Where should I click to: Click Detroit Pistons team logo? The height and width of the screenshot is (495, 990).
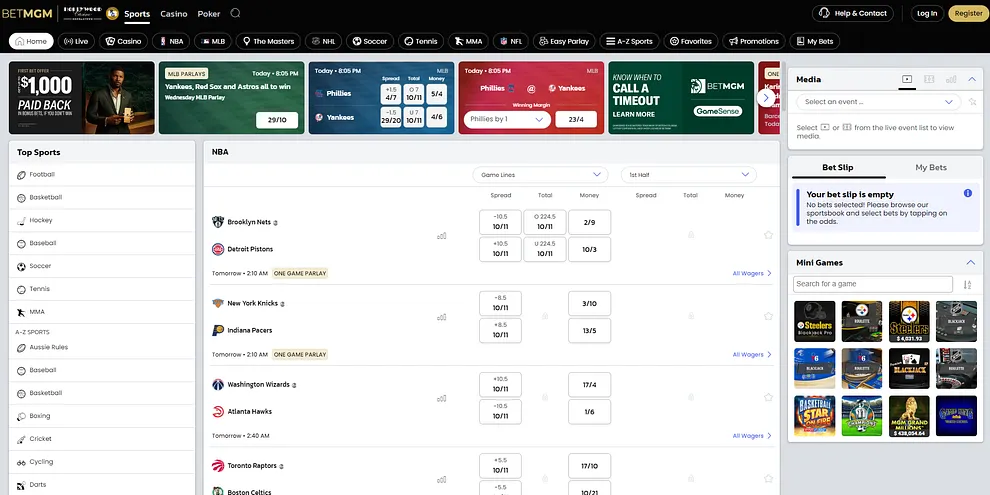[218, 249]
